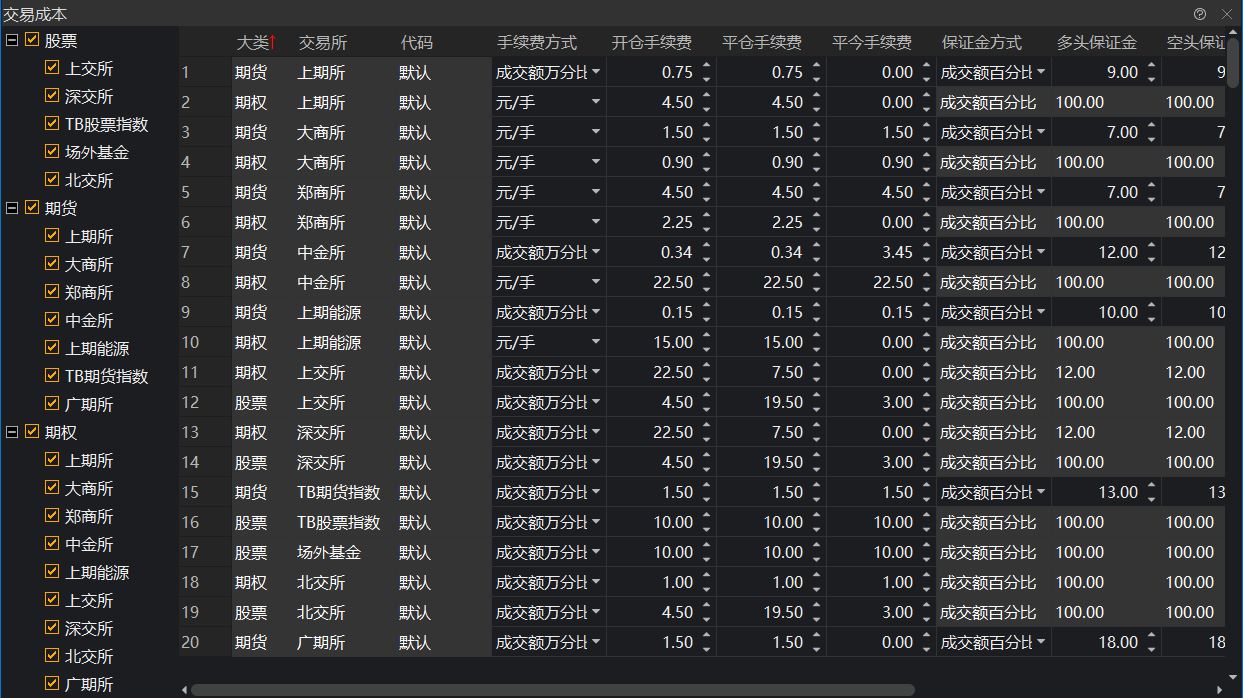Increase long margin spinner in row 7
Viewport: 1243px width, 698px height.
coord(1152,246)
